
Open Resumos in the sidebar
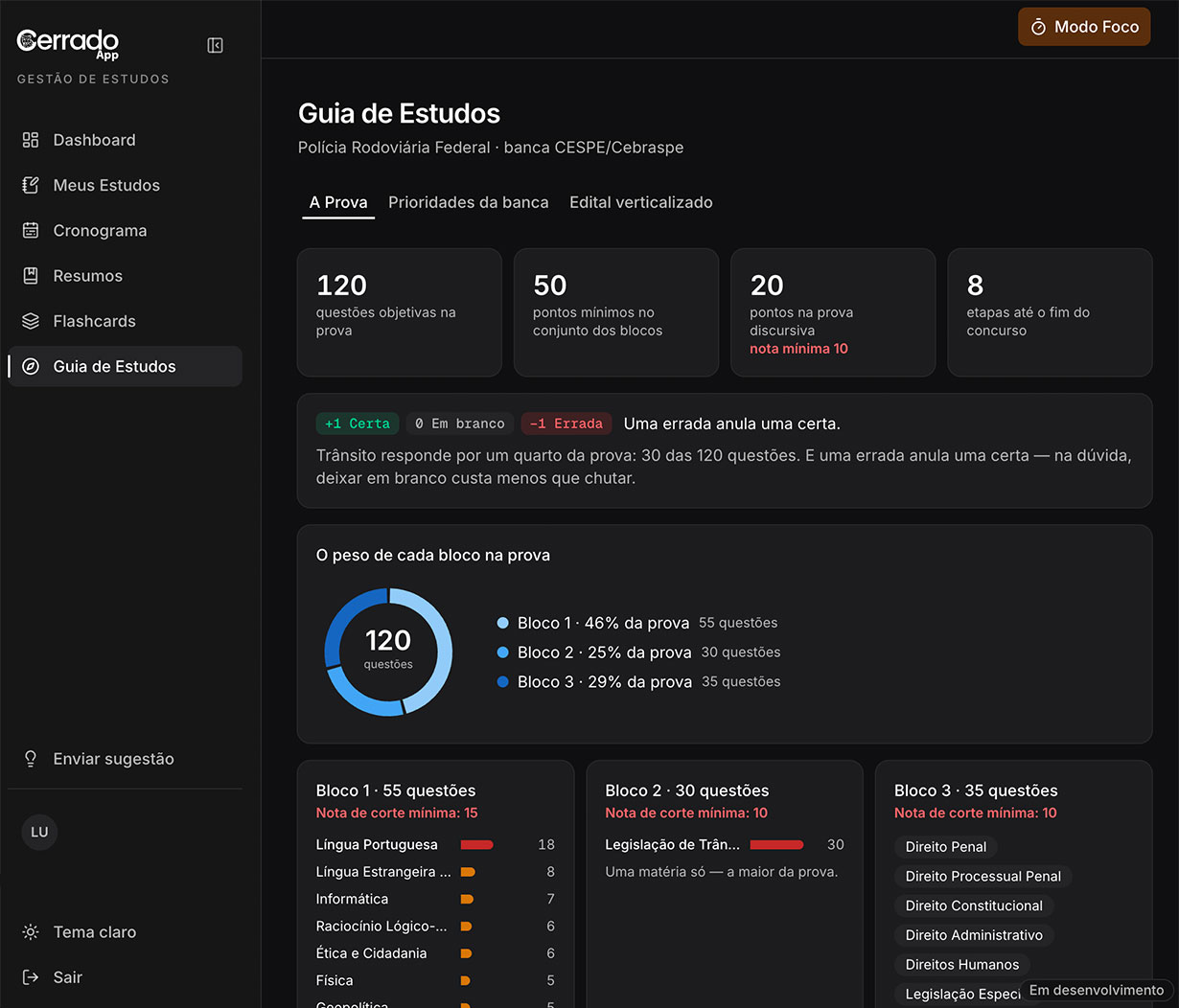pos(125,276)
